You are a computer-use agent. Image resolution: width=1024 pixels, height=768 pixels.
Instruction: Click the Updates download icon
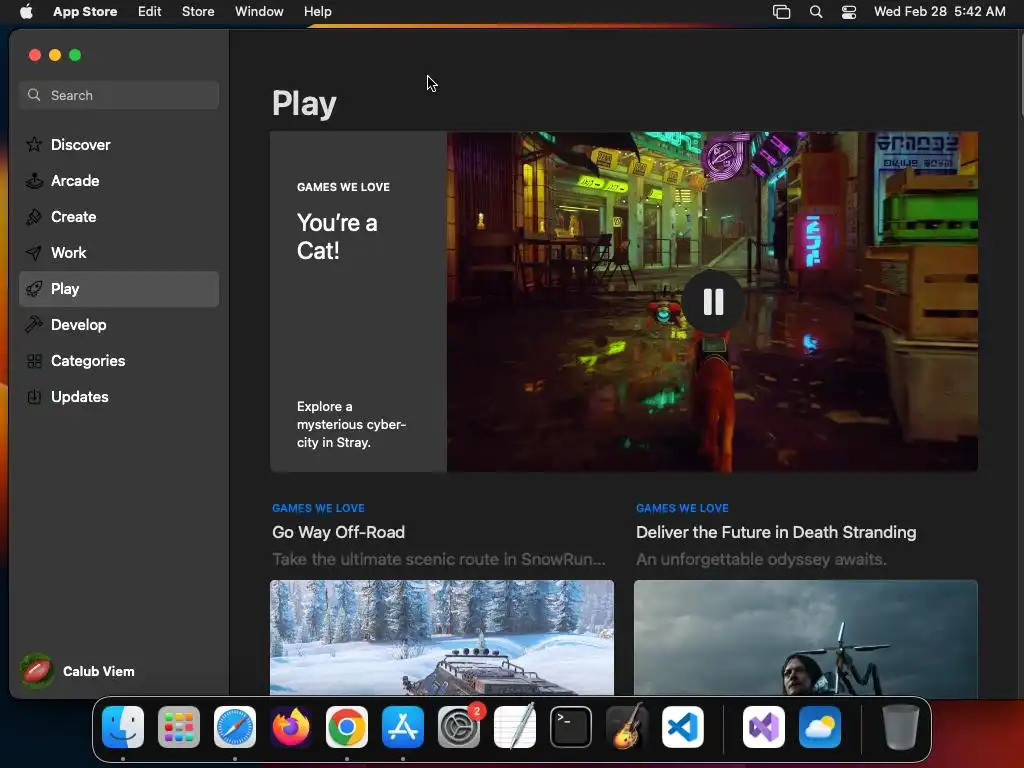(x=34, y=396)
